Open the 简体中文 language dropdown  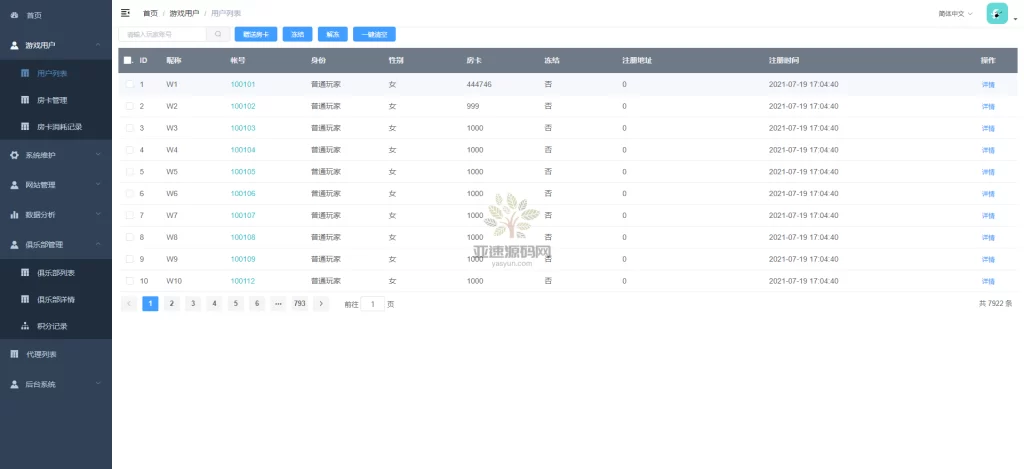pos(955,14)
